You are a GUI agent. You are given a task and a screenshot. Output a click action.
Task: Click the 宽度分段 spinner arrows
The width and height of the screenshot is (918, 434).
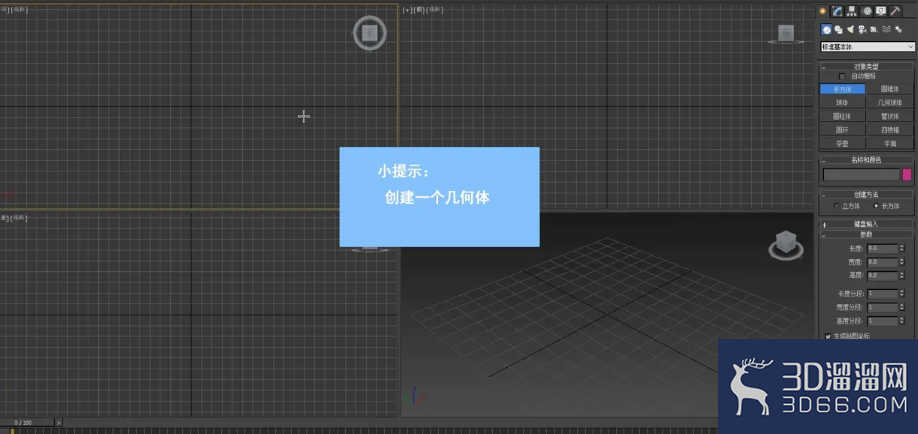point(902,307)
